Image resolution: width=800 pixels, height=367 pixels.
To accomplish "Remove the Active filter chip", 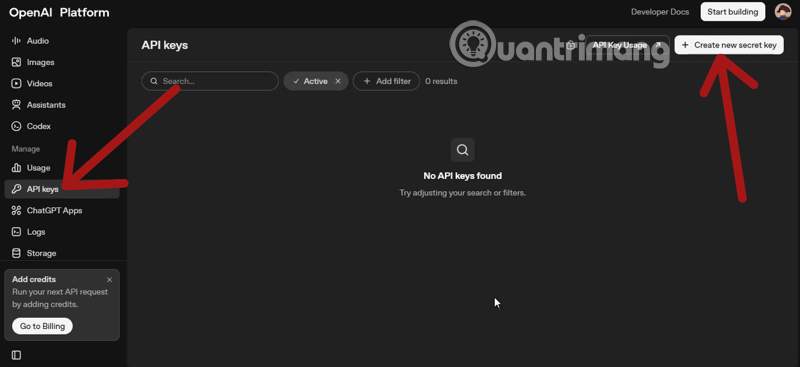I will pyautogui.click(x=337, y=81).
